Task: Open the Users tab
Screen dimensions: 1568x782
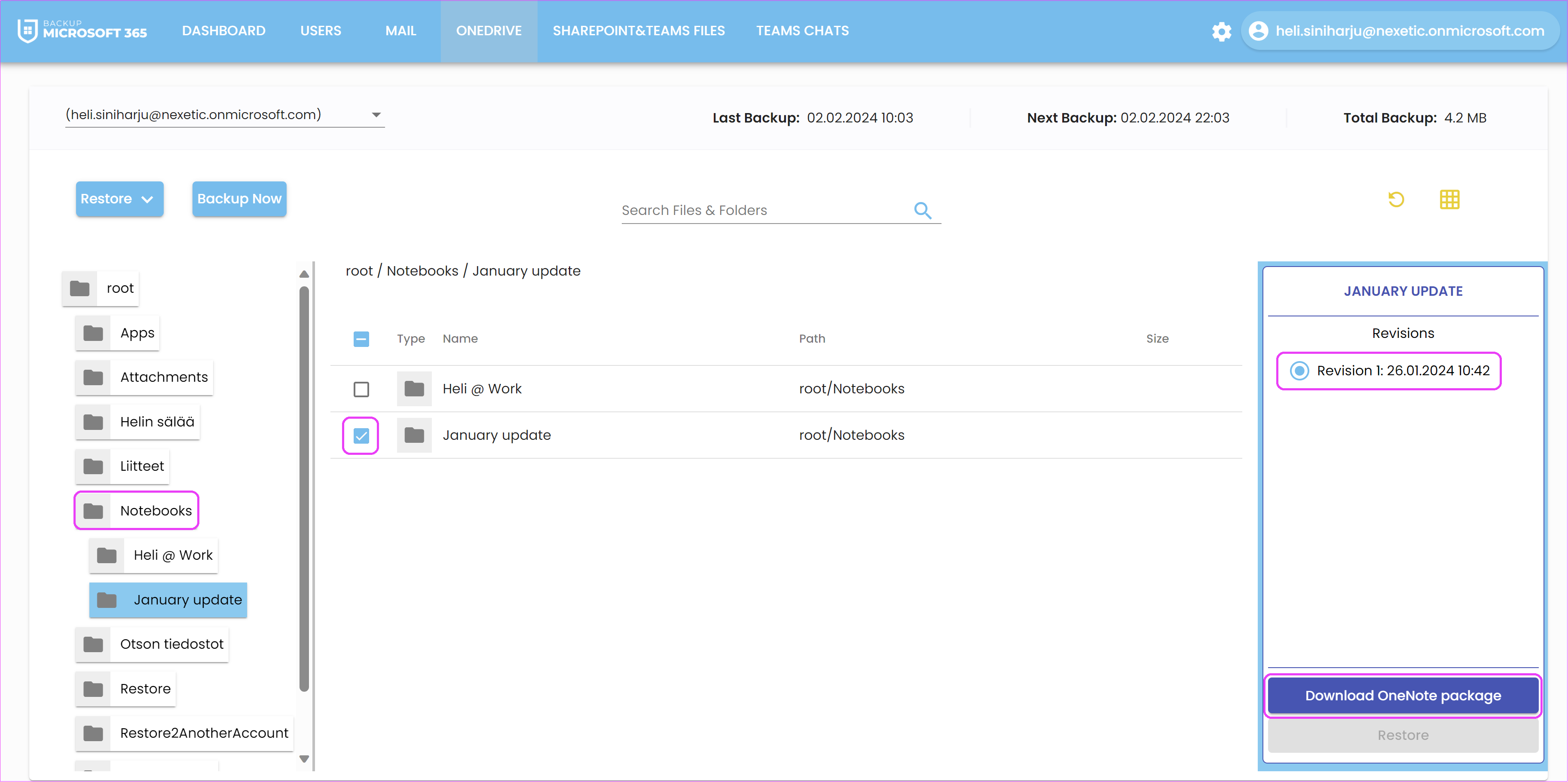Action: point(320,31)
